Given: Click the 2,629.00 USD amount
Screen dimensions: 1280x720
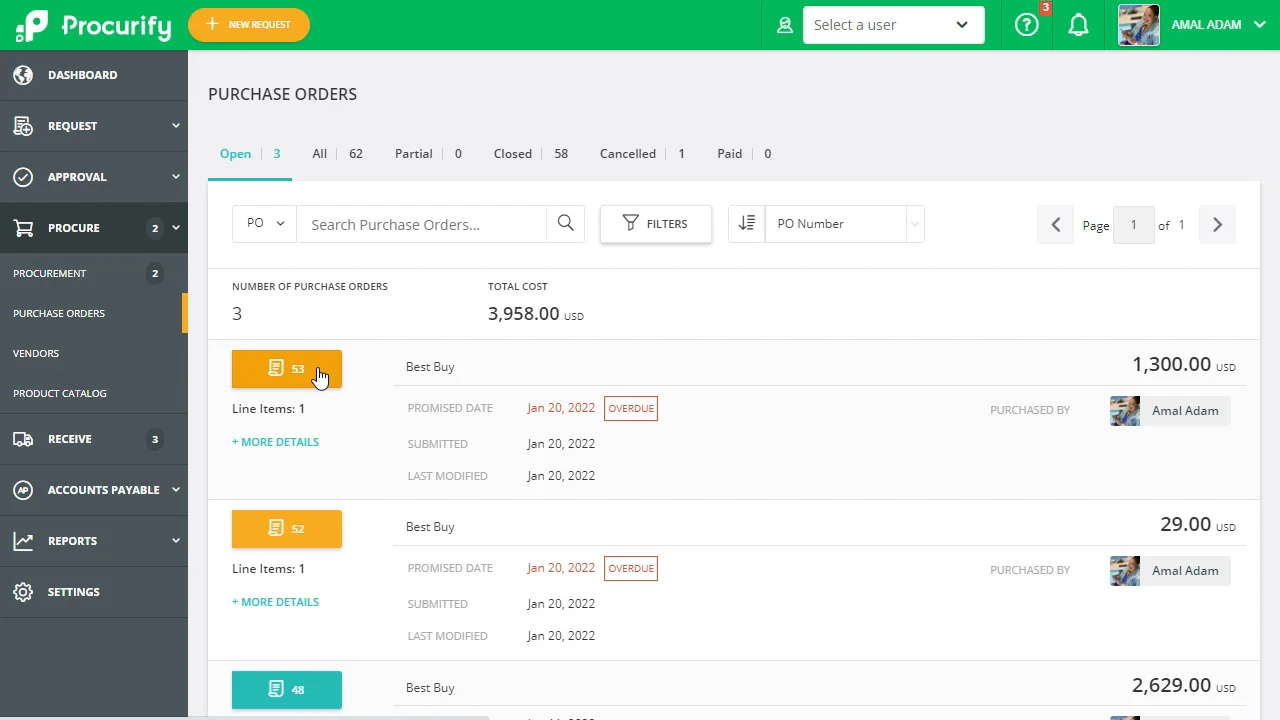Looking at the screenshot, I should 1184,686.
